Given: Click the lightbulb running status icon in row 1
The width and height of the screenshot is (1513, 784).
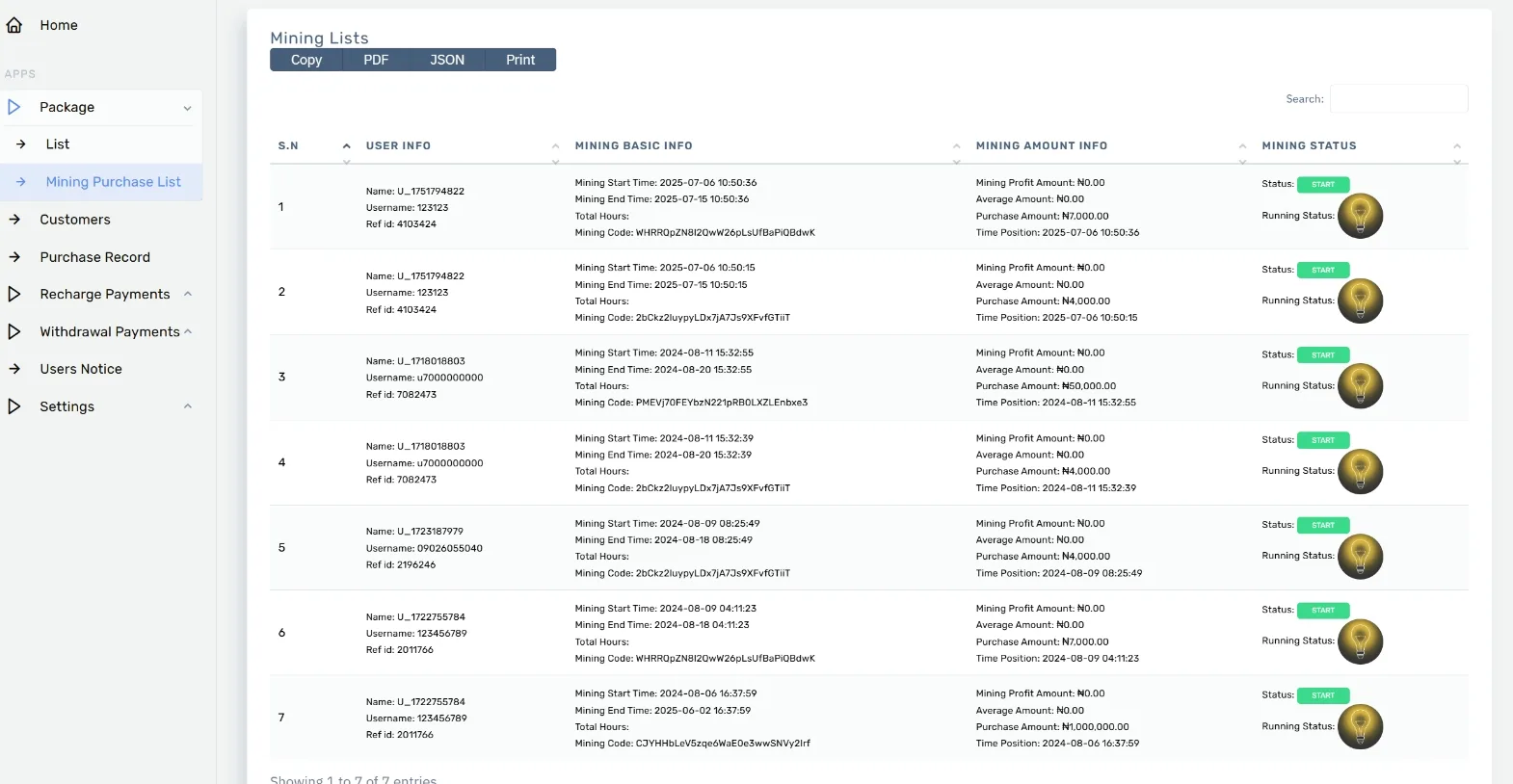Looking at the screenshot, I should [1360, 216].
